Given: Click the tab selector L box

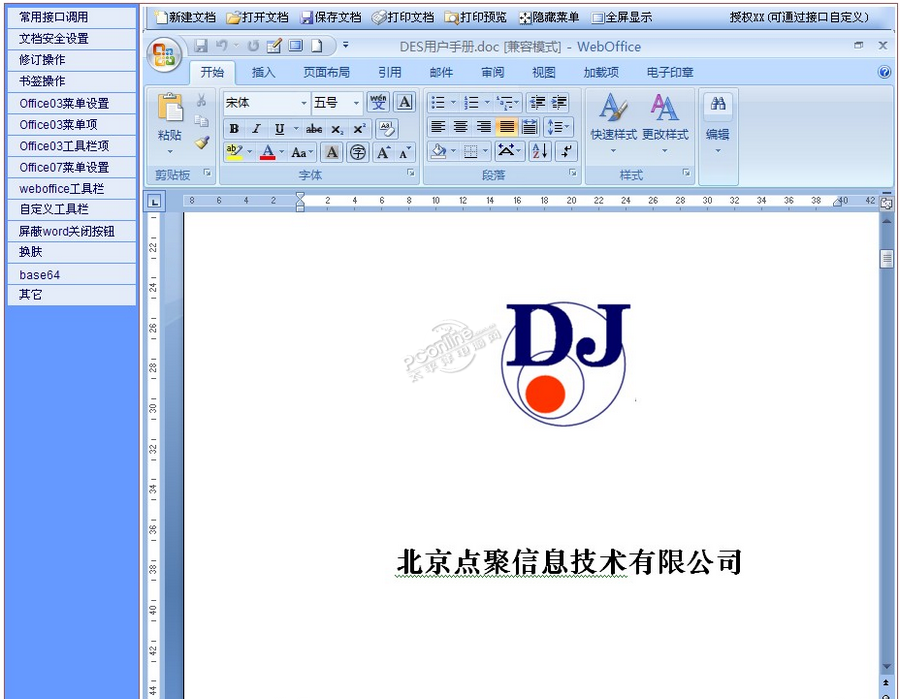Looking at the screenshot, I should 154,201.
